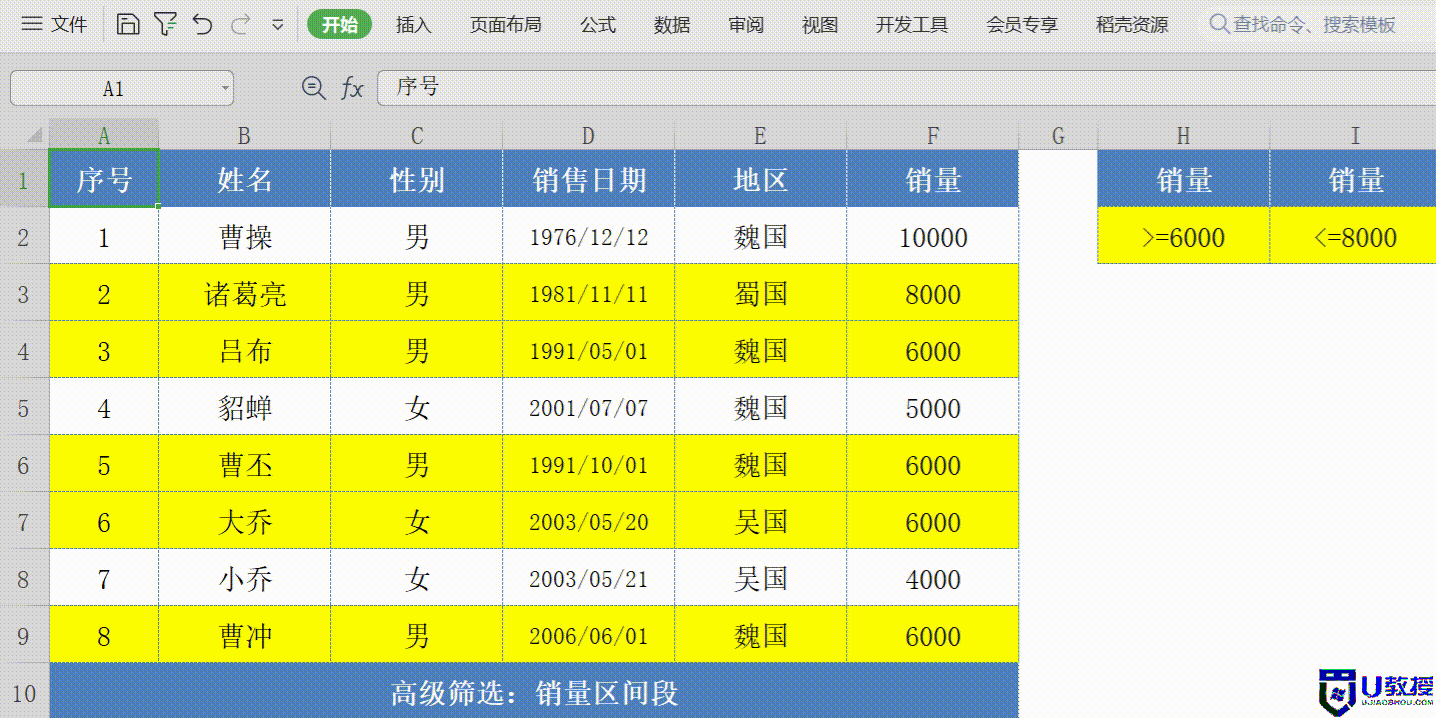This screenshot has width=1436, height=718.
Task: Select column F header
Action: click(933, 135)
